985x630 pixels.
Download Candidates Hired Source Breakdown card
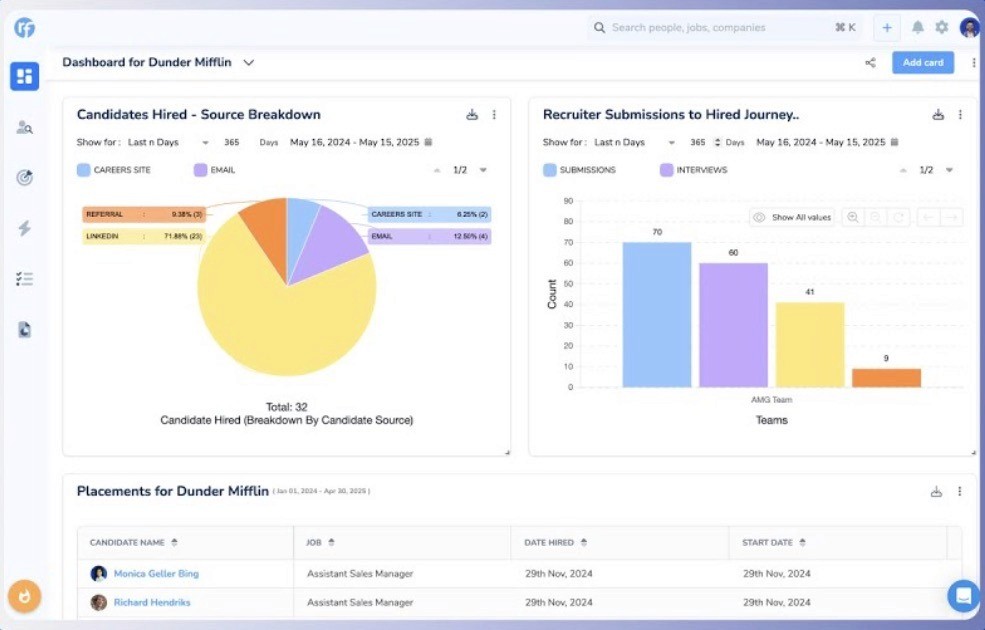(x=472, y=115)
